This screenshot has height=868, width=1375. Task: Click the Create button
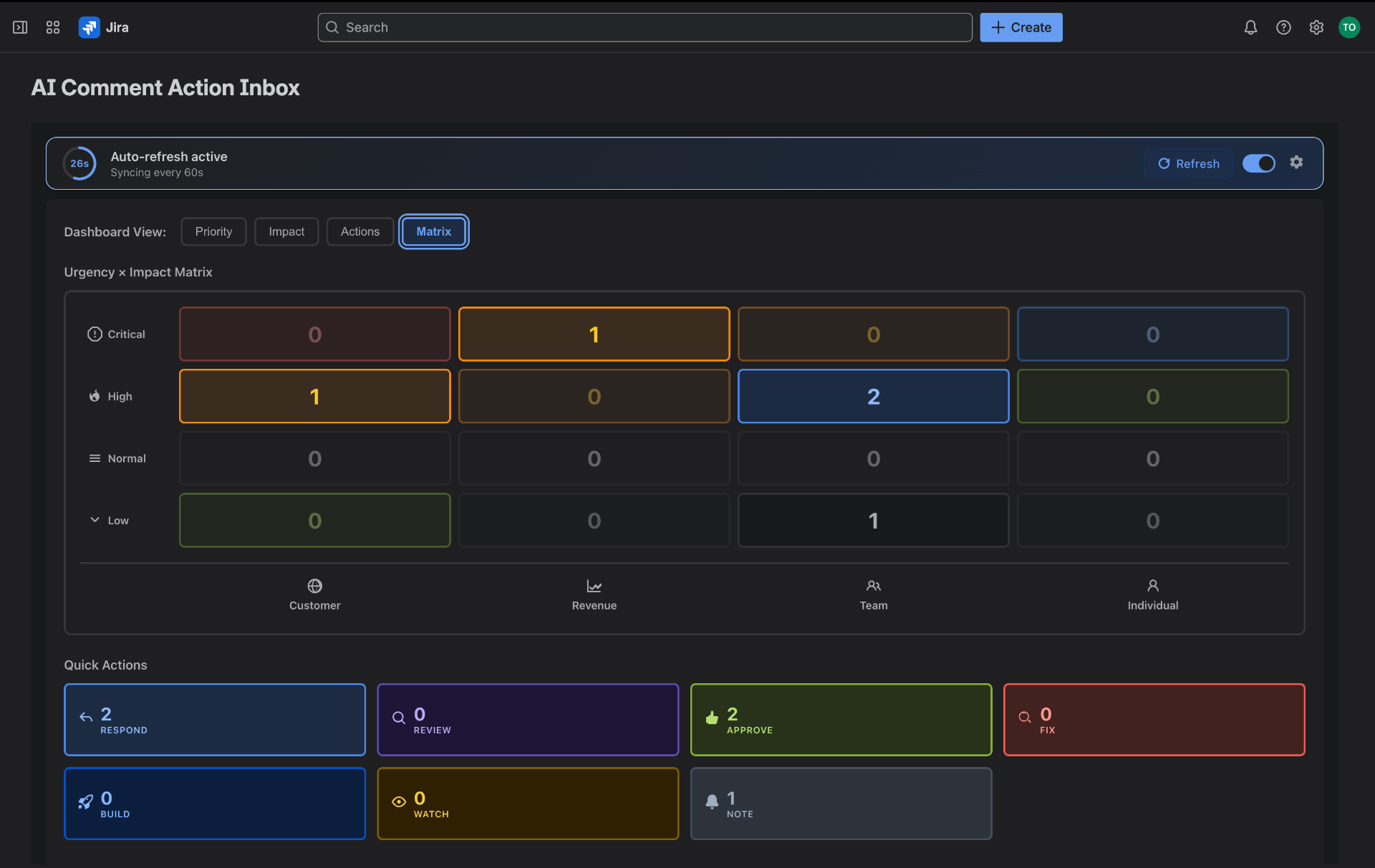[x=1020, y=27]
